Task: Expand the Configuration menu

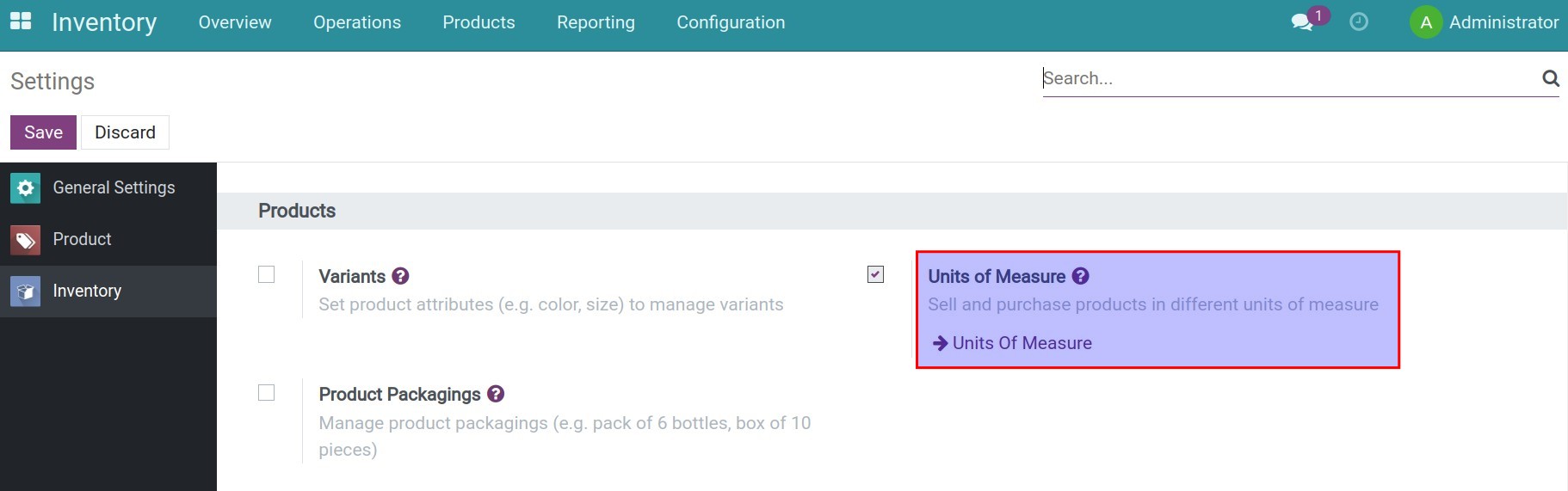Action: click(x=731, y=22)
